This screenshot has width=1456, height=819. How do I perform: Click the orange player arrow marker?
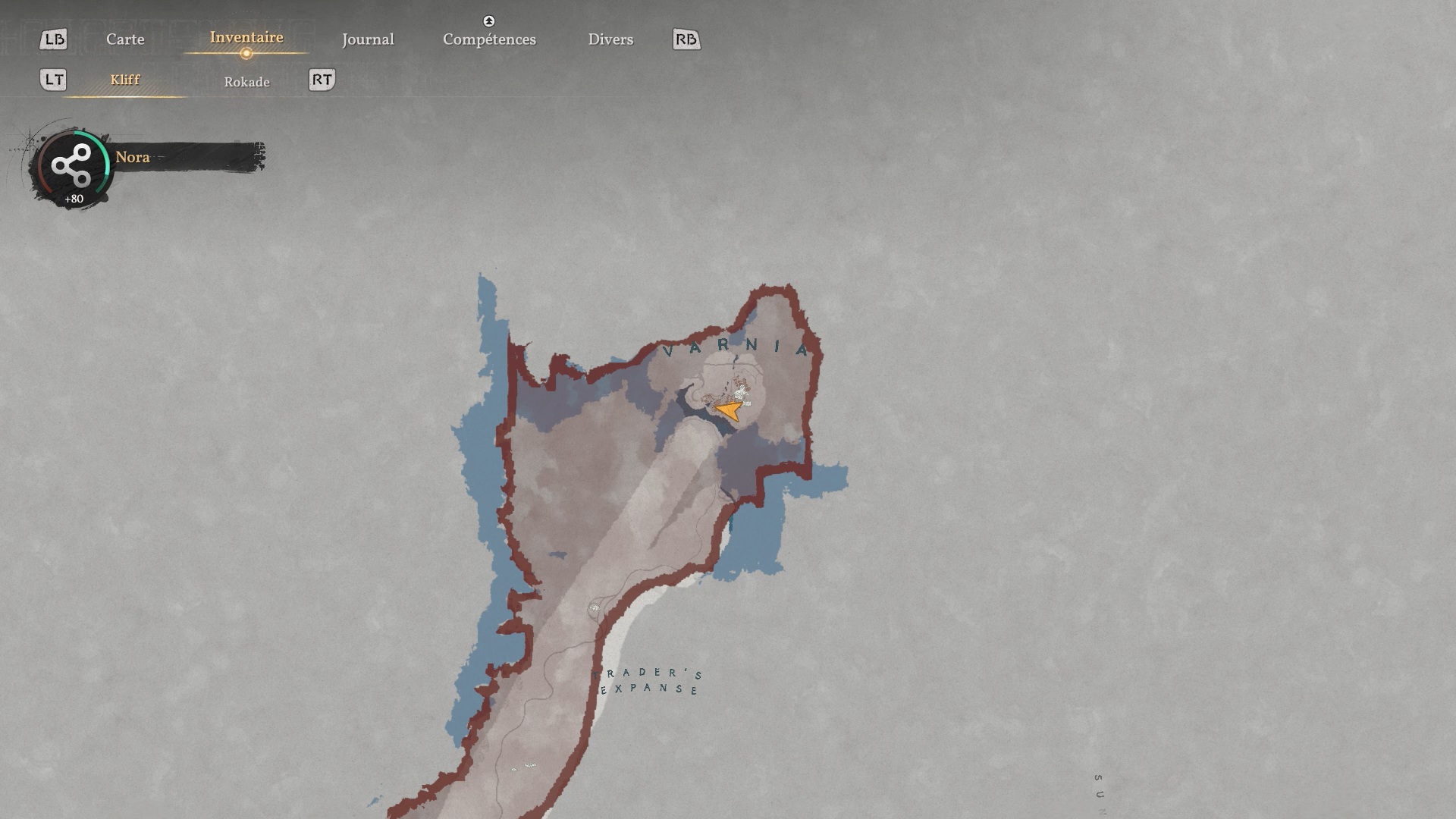[x=729, y=410]
